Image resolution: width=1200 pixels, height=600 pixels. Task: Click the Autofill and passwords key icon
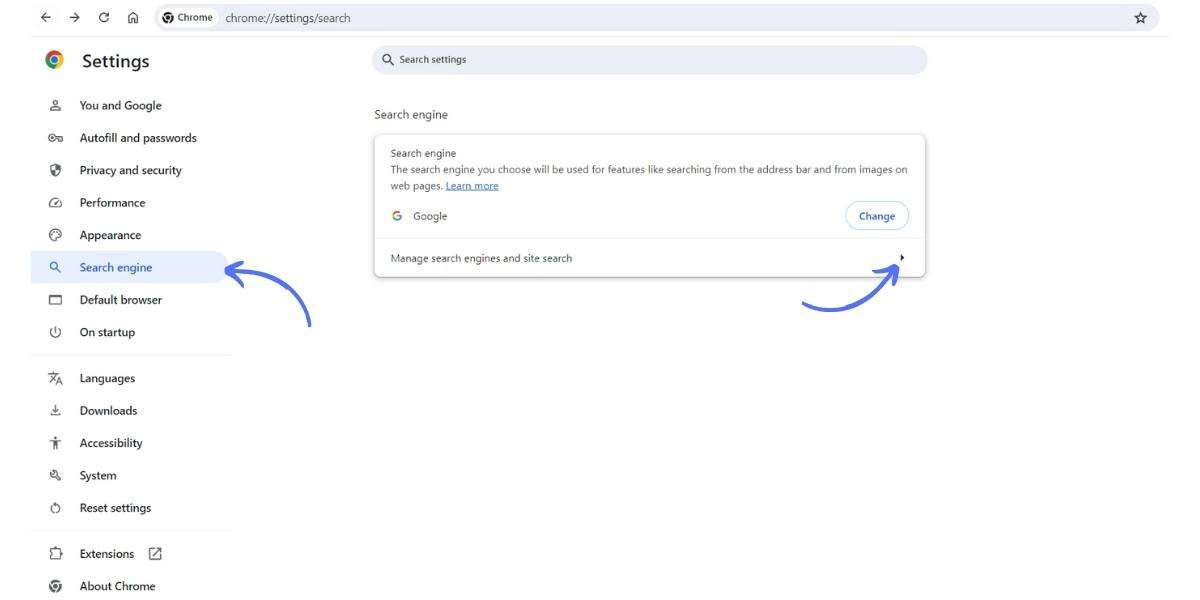click(x=56, y=138)
